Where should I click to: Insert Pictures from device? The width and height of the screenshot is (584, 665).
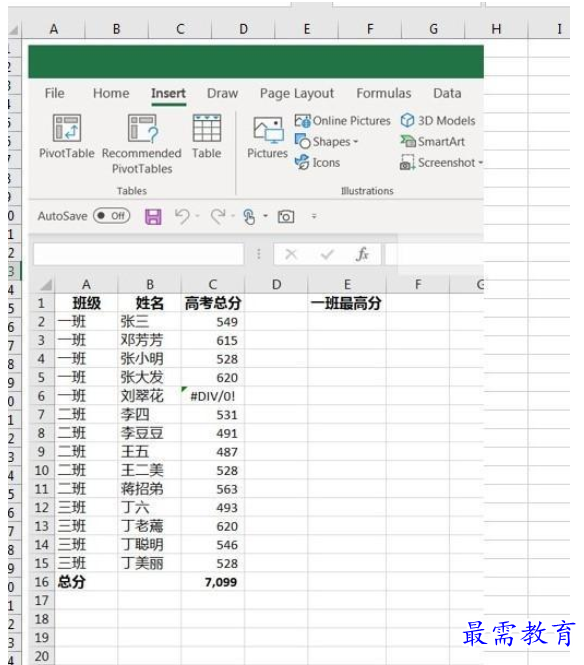(268, 137)
